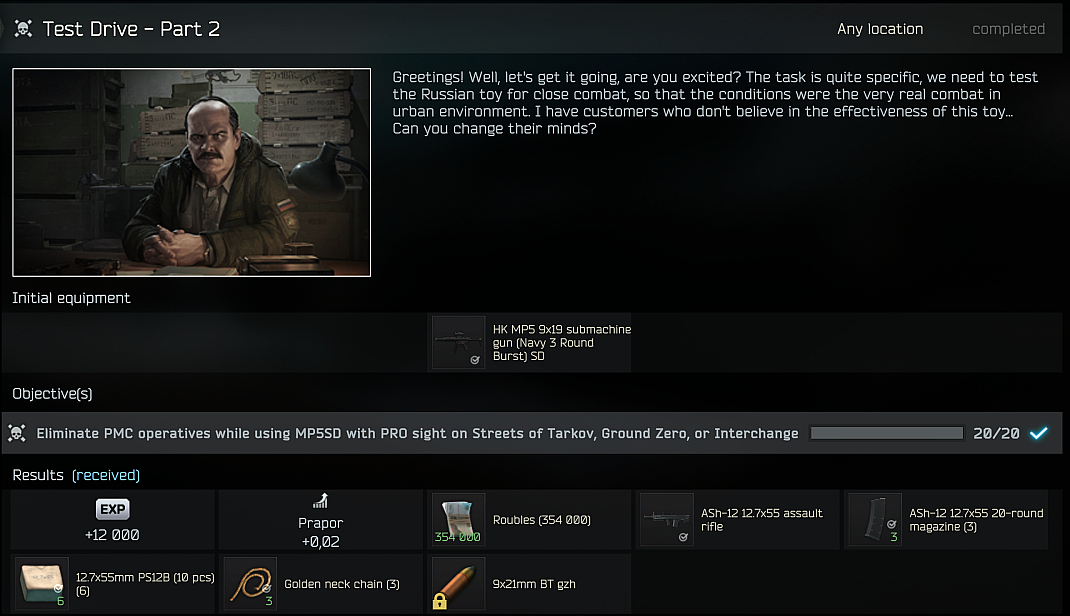Open the HK MP5 submachine gun item icon
This screenshot has height=616, width=1070.
coord(458,342)
